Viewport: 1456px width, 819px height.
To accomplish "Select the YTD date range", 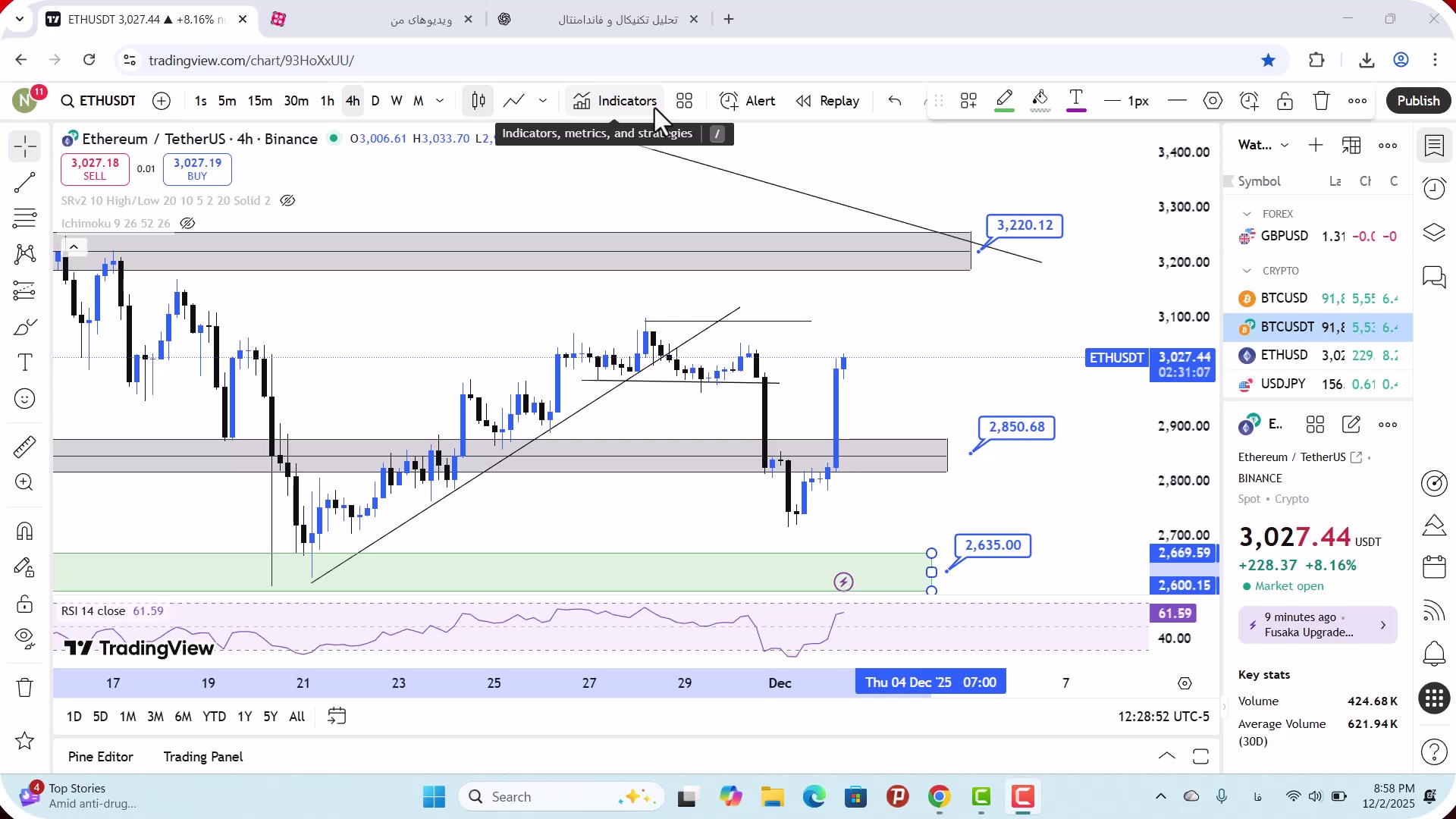I will [x=214, y=717].
